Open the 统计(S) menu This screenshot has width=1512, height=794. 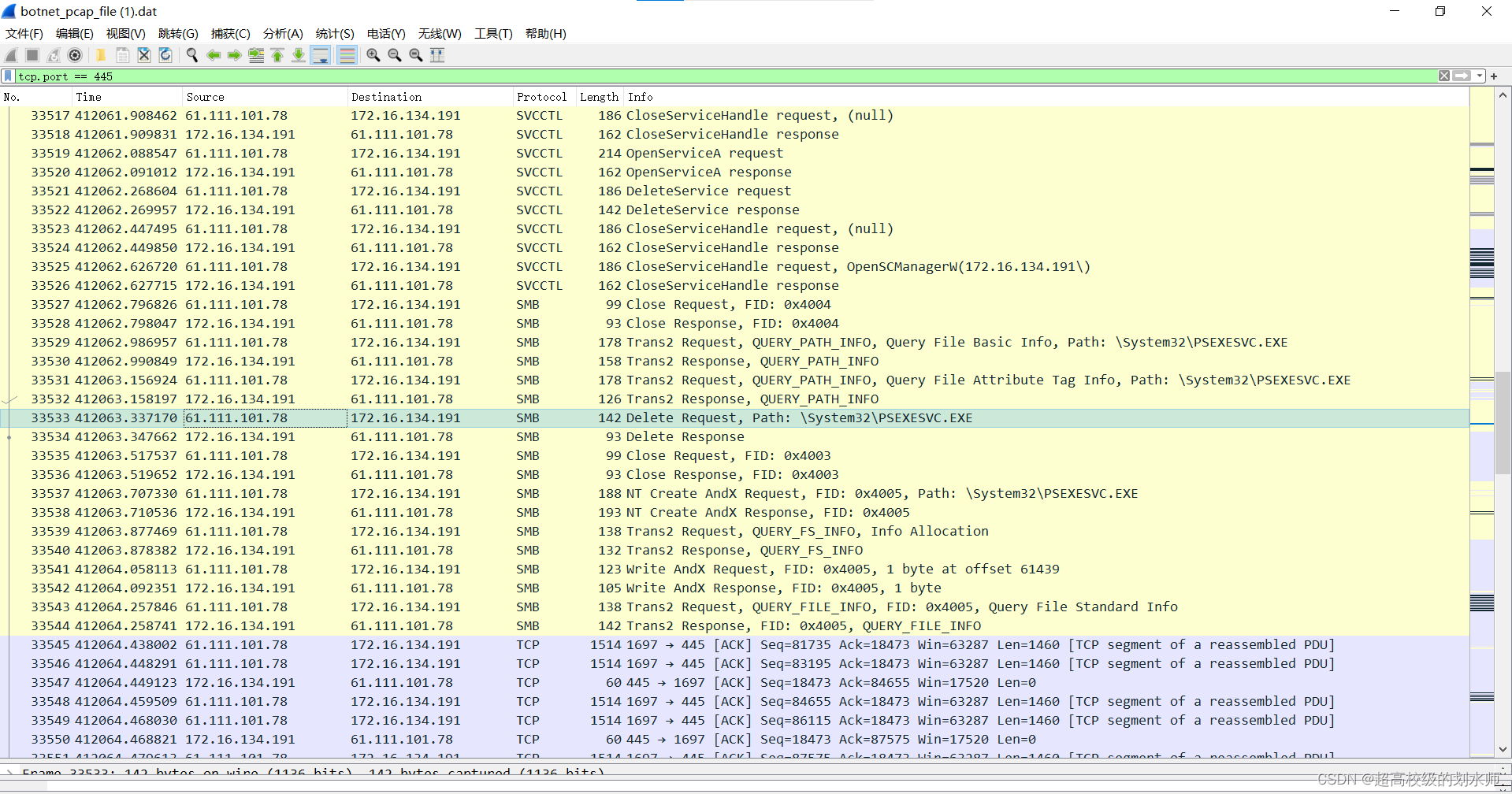[x=335, y=34]
